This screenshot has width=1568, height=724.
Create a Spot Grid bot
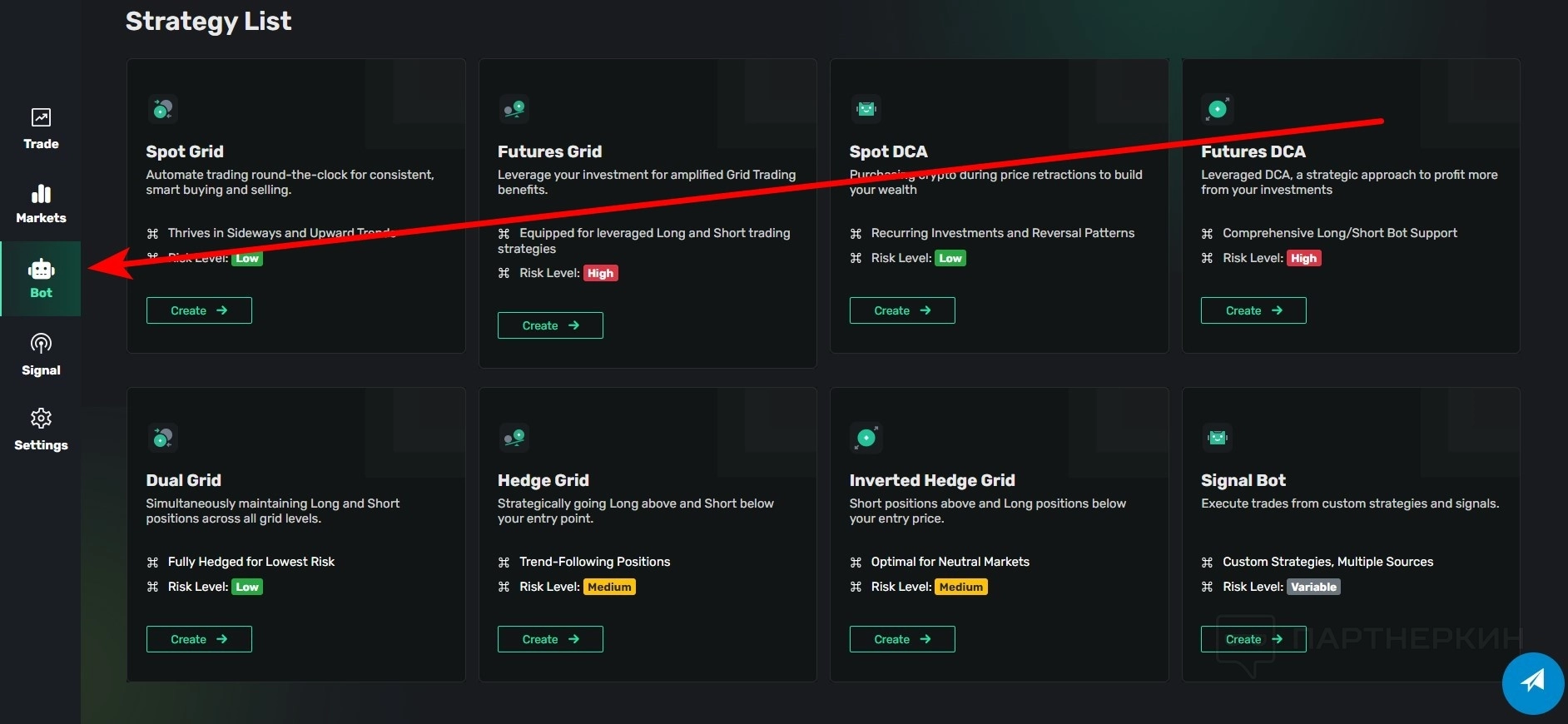point(199,310)
